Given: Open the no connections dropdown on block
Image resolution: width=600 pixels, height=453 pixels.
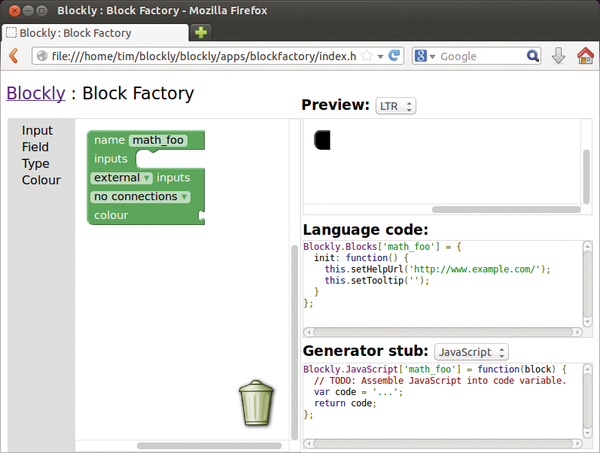Looking at the screenshot, I should pyautogui.click(x=140, y=197).
